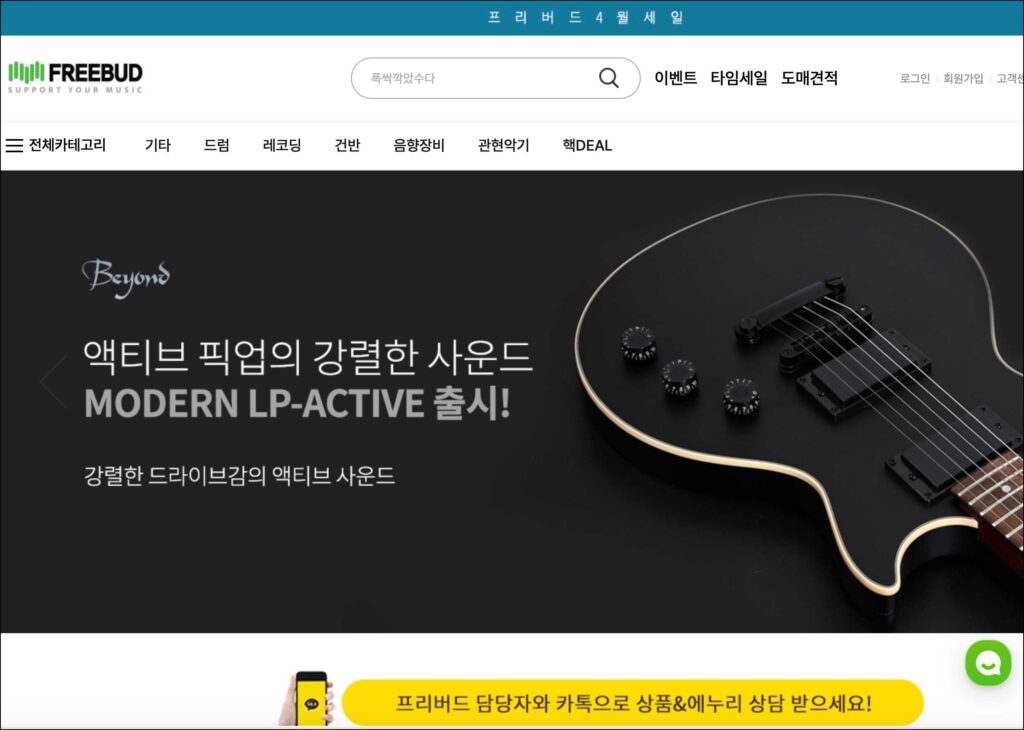Click the FREEBUD logo
1024x730 pixels.
click(x=75, y=77)
